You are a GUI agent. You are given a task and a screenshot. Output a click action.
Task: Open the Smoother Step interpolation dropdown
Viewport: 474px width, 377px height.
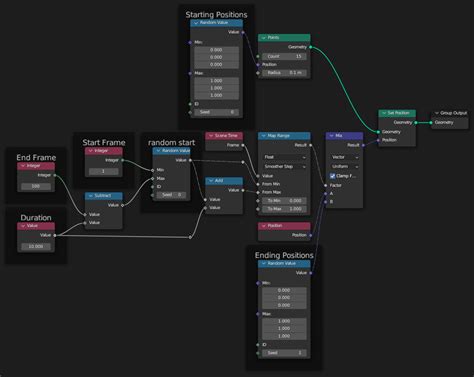pyautogui.click(x=284, y=166)
